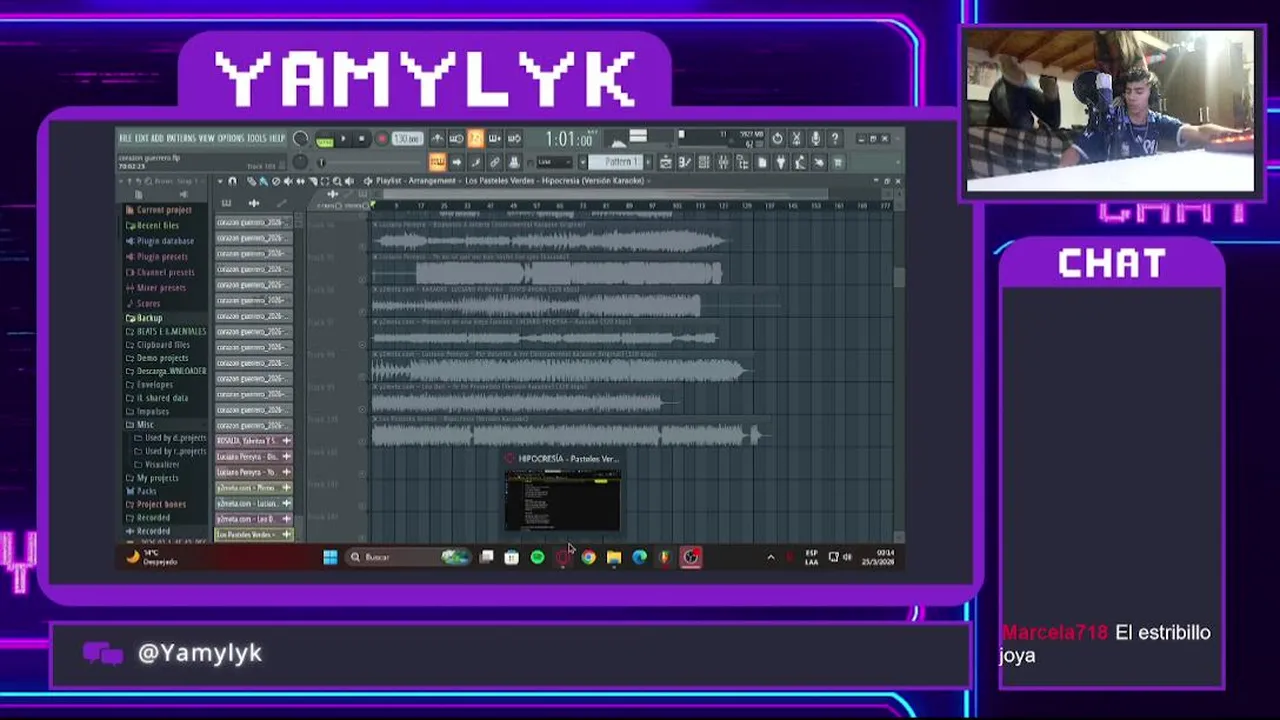Screen dimensions: 1280x720
Task: Click the question mark help icon
Action: (835, 139)
